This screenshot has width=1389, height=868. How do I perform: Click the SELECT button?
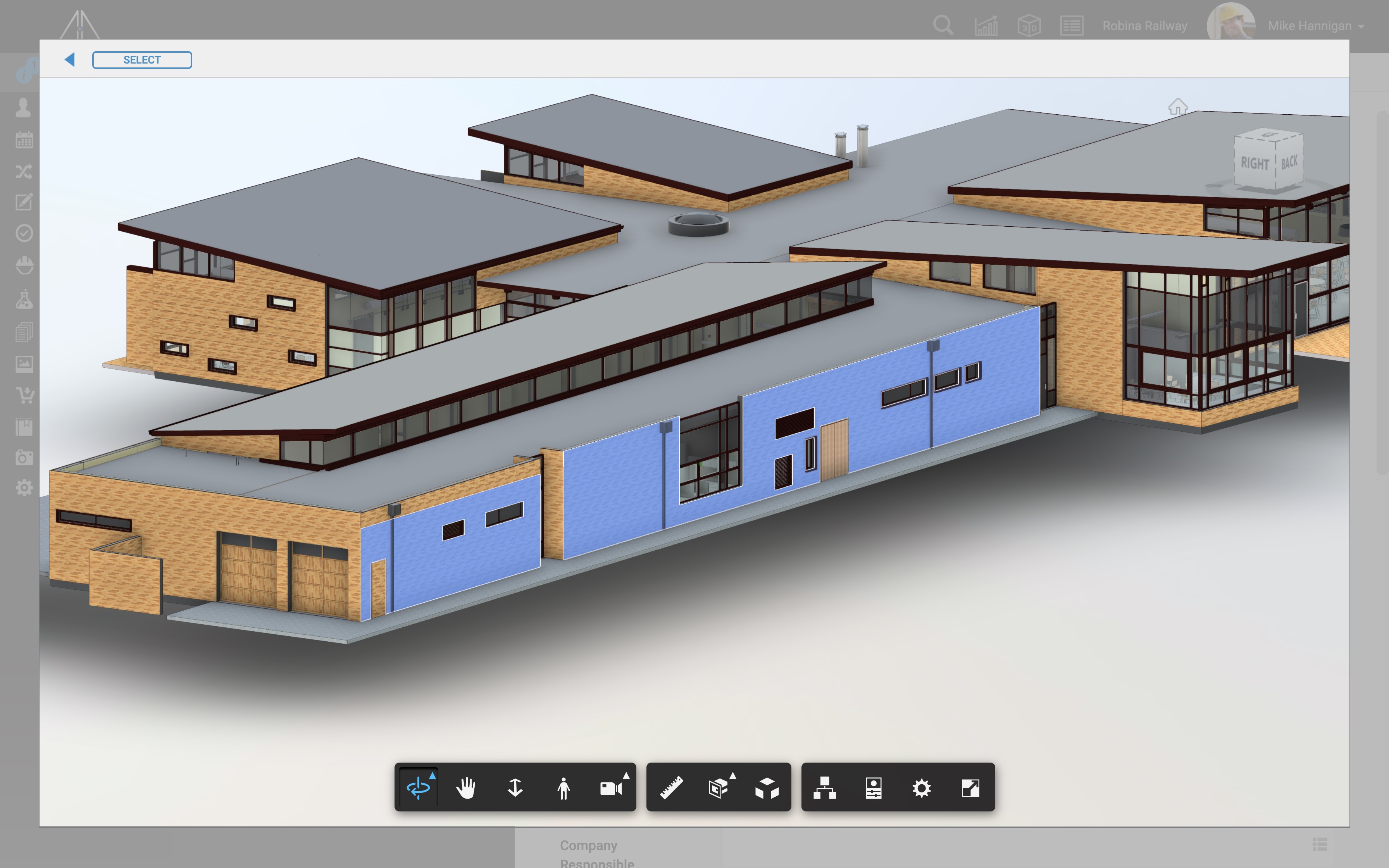[142, 60]
